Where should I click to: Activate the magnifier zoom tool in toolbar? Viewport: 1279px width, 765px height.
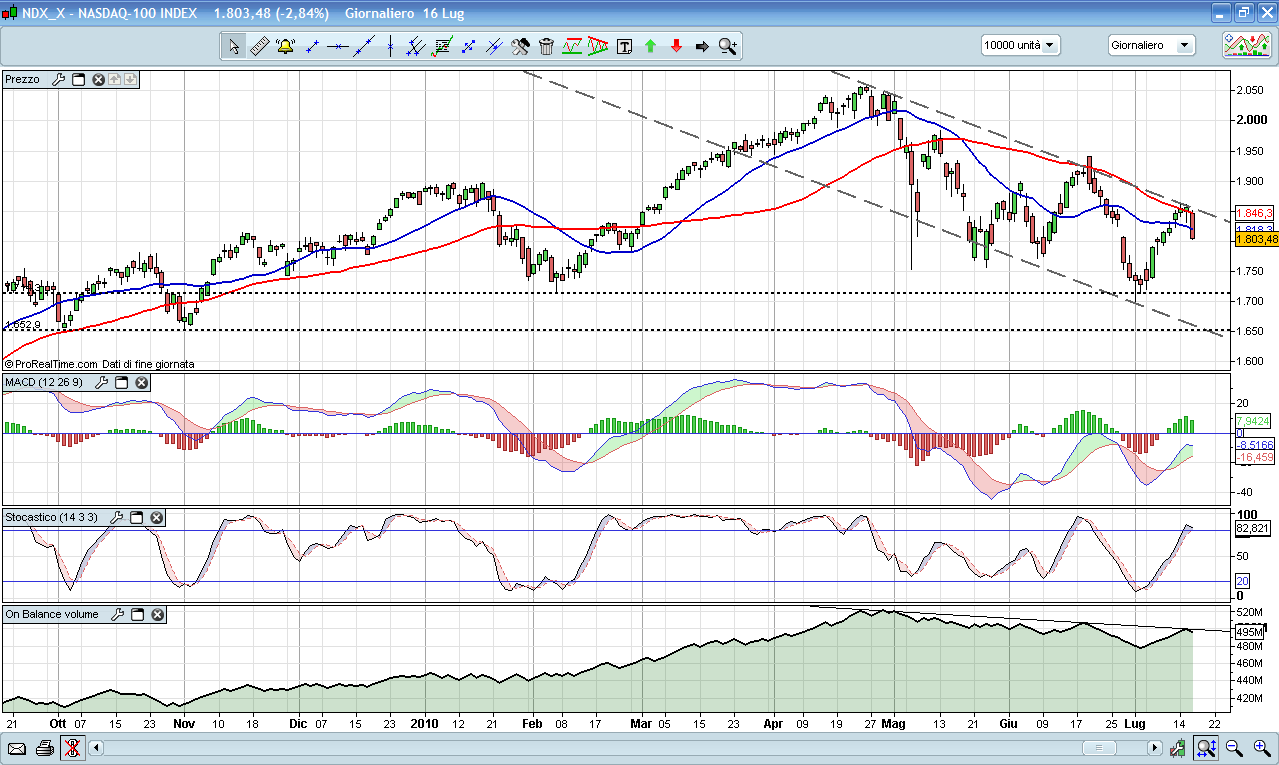point(727,46)
